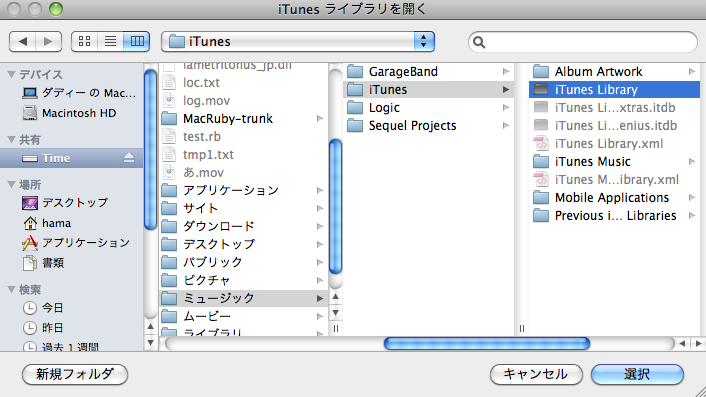Select iTunes Li...enius.itdb file
Image resolution: width=706 pixels, height=397 pixels.
614,126
